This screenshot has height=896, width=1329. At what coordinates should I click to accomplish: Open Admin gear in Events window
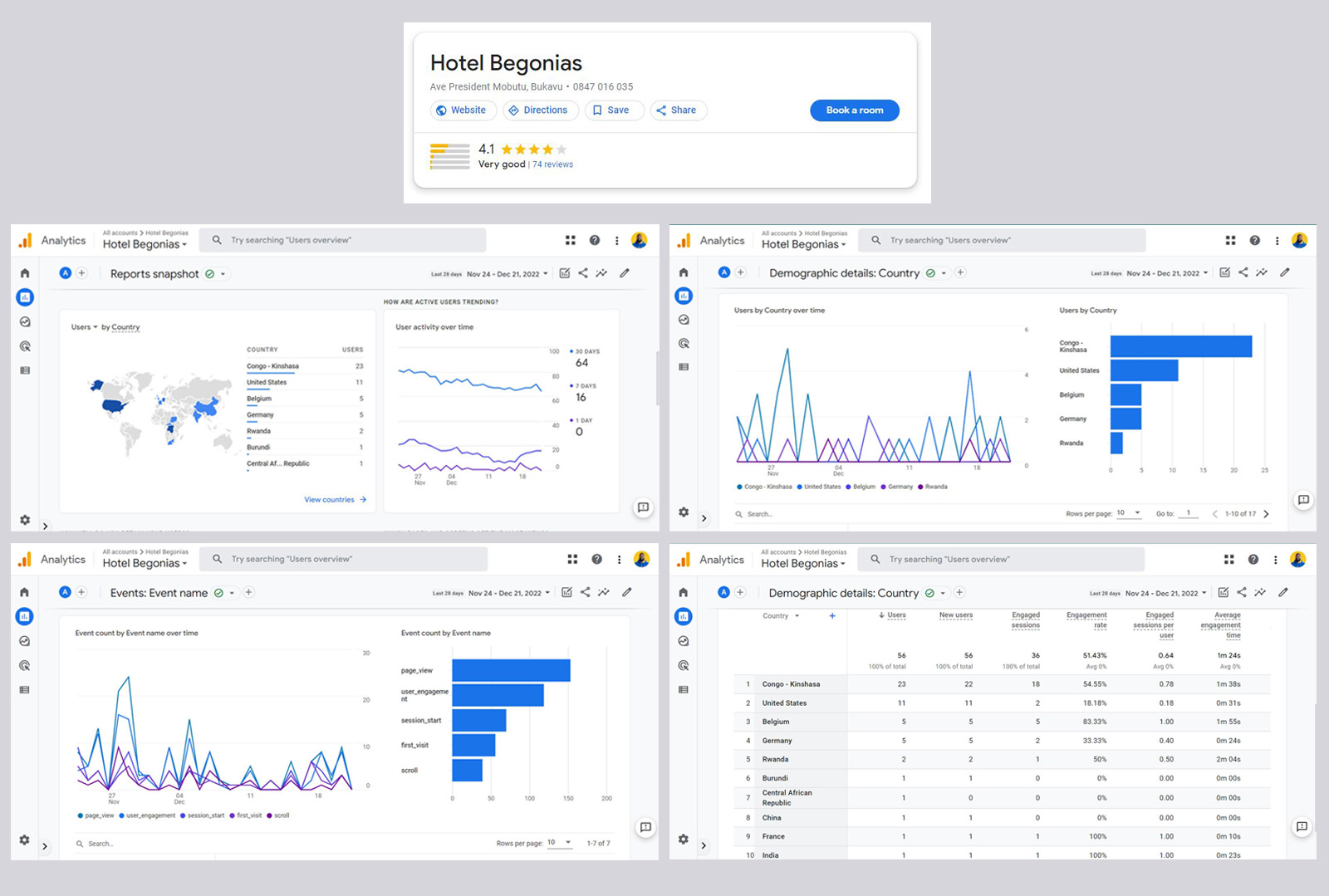point(24,840)
